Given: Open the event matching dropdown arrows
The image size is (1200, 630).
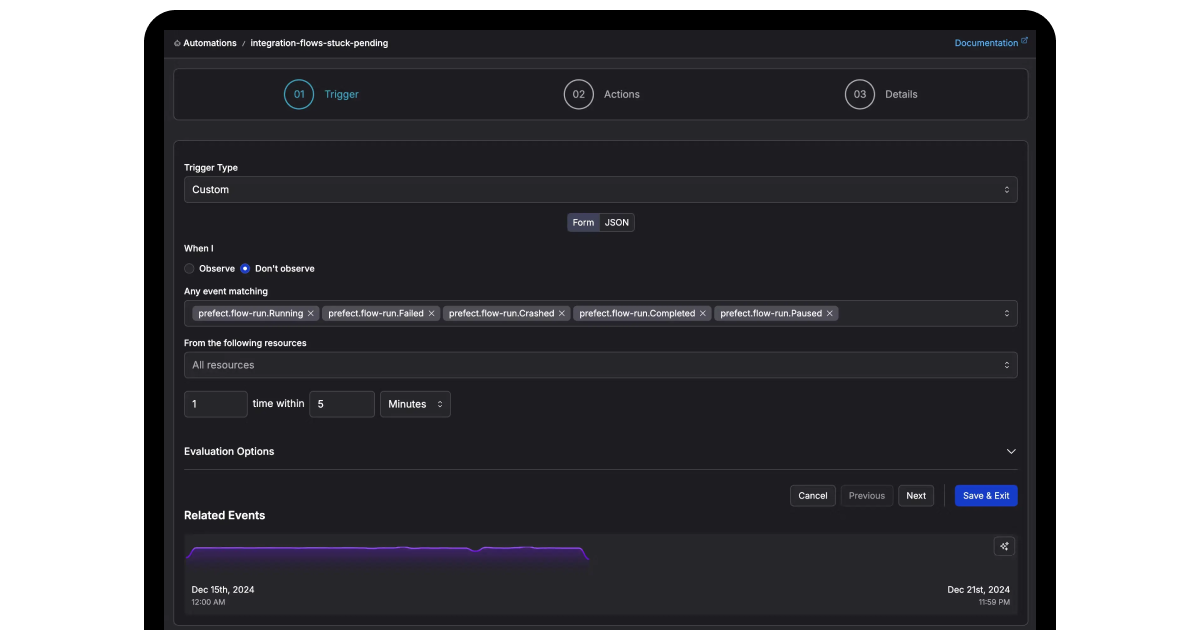Looking at the screenshot, I should [x=1007, y=313].
